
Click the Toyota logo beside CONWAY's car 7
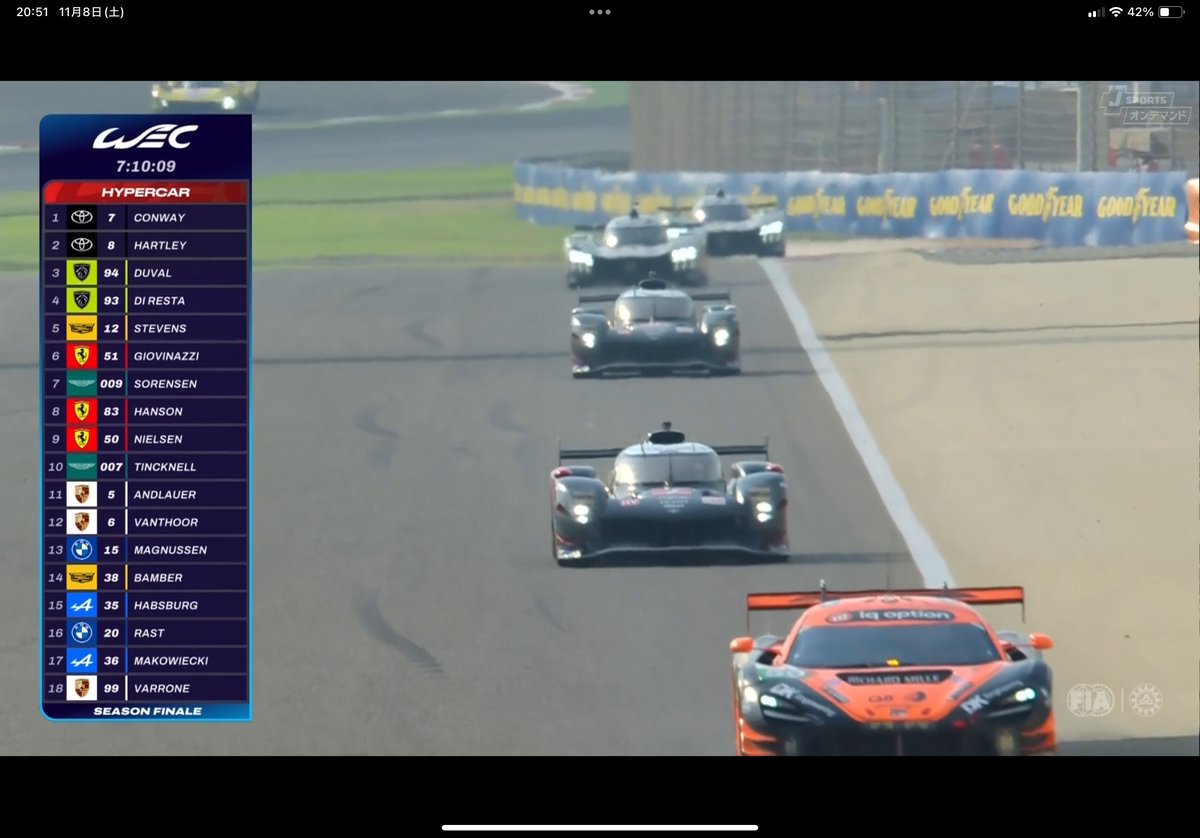(82, 217)
